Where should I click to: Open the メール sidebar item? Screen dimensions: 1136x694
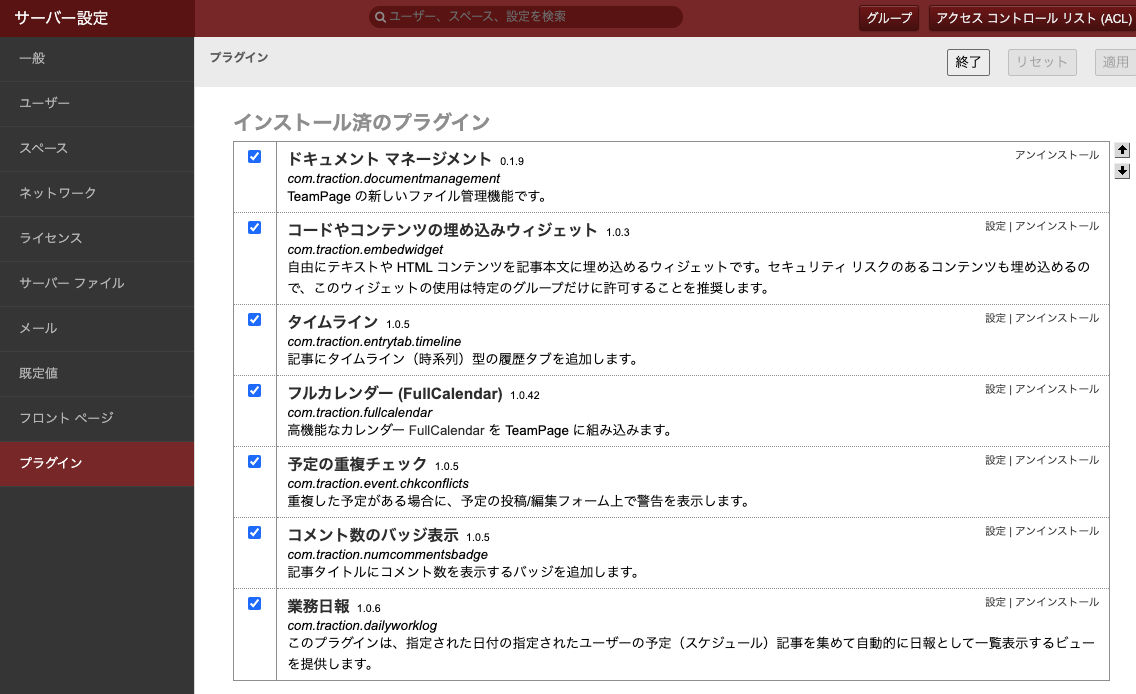click(38, 328)
